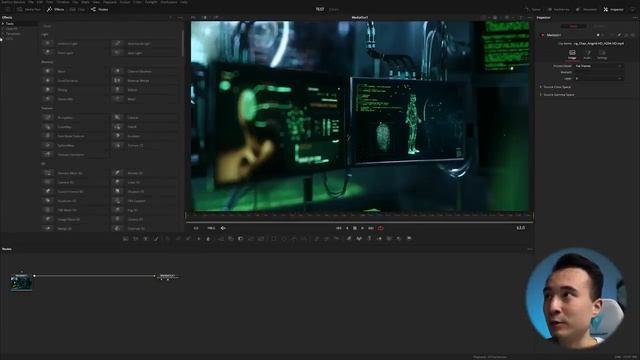This screenshot has width=640, height=360.
Task: Click the Effects list scrollbar
Action: (182, 43)
